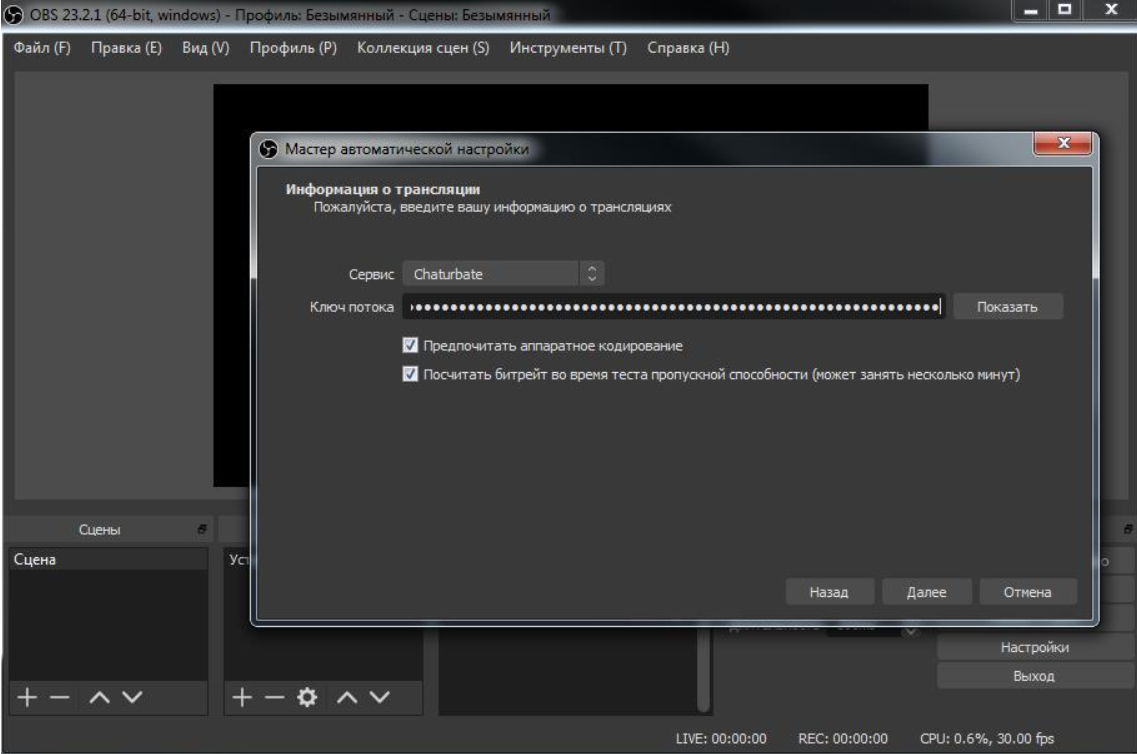
Task: Close the auto-configuration wizard dialog
Action: (x=1062, y=143)
